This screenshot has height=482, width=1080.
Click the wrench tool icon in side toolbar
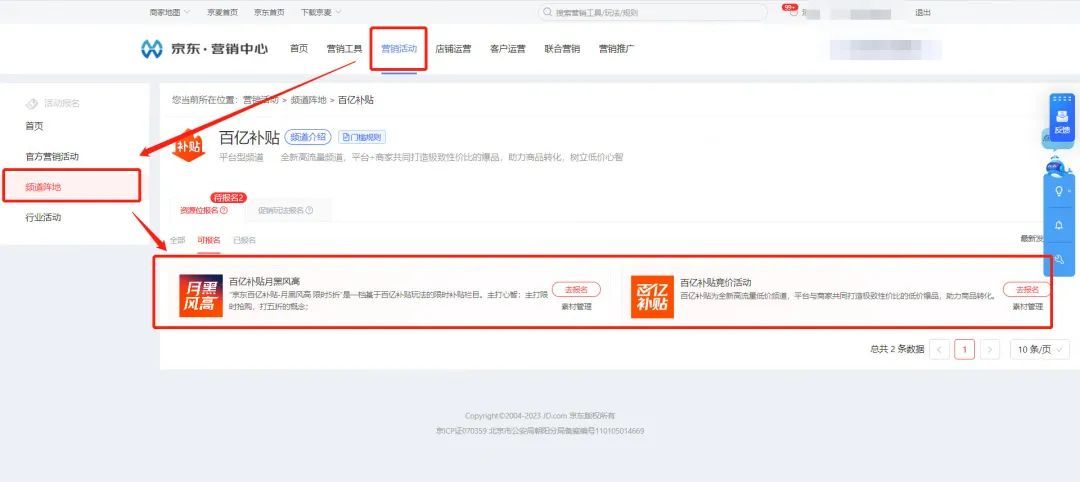pyautogui.click(x=1059, y=259)
